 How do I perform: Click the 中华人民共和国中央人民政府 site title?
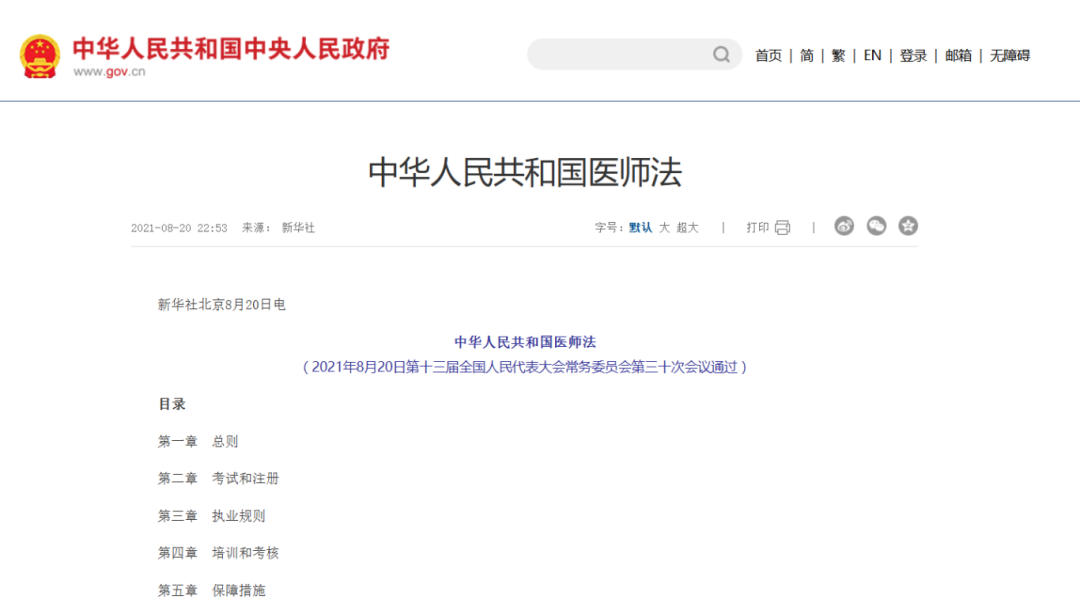coord(231,48)
